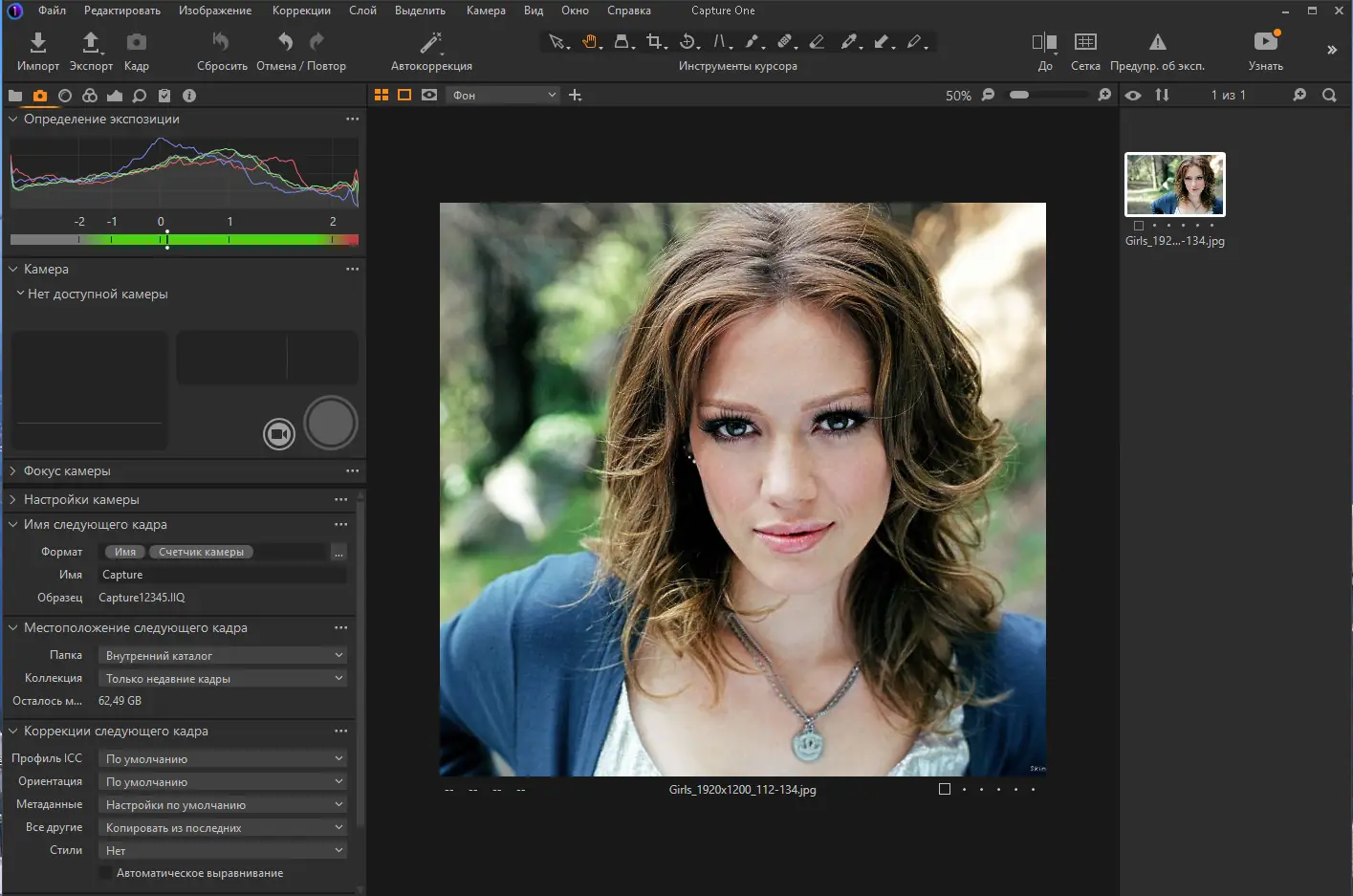
Task: Select the Crop cursor tool
Action: pyautogui.click(x=654, y=42)
